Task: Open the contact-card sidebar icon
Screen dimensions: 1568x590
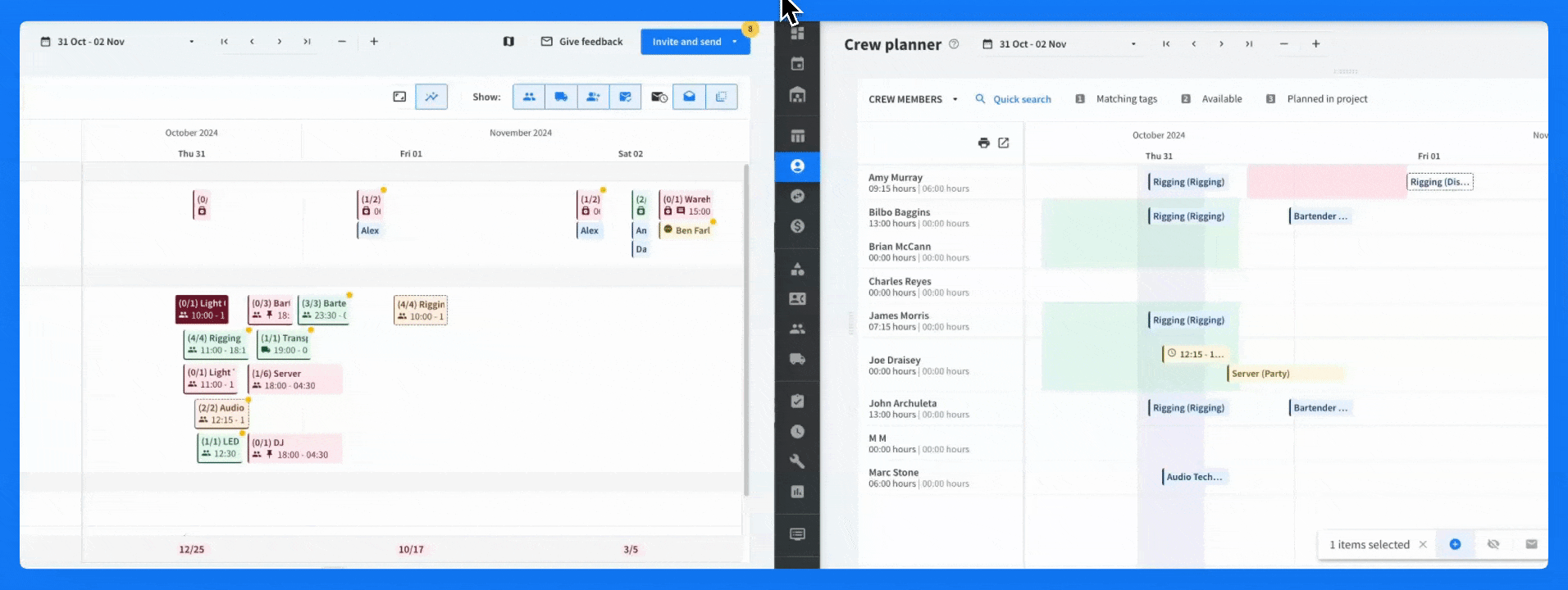Action: coord(797,299)
